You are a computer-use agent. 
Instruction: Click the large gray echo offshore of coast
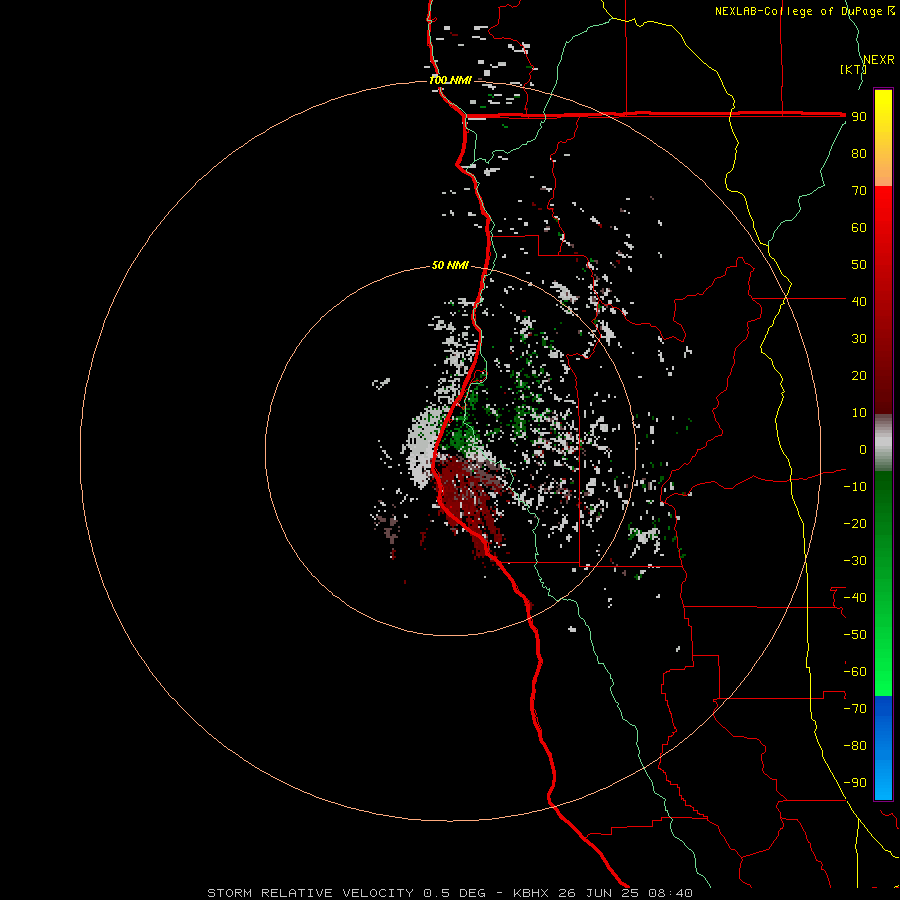[423, 447]
